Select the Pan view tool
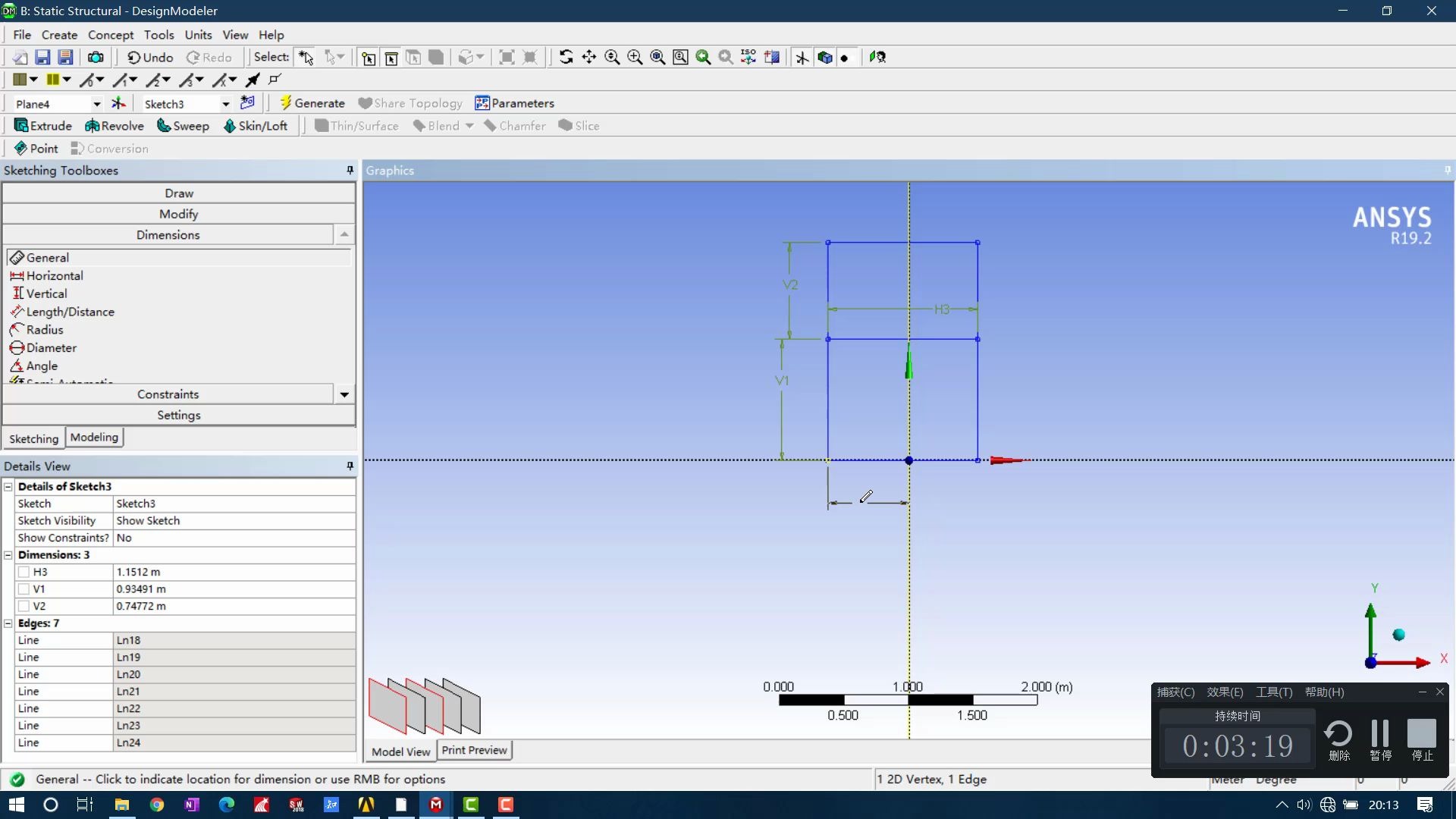1456x819 pixels. click(589, 58)
